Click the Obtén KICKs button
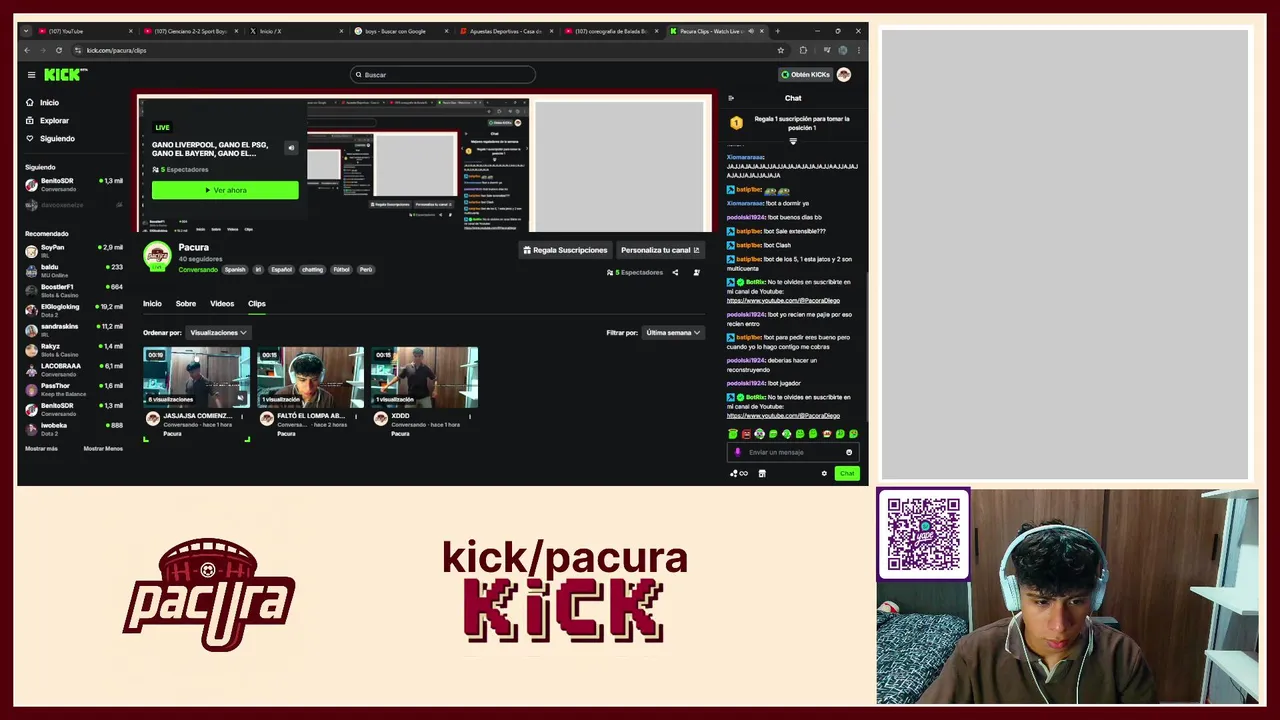This screenshot has height=720, width=1280. 805,75
